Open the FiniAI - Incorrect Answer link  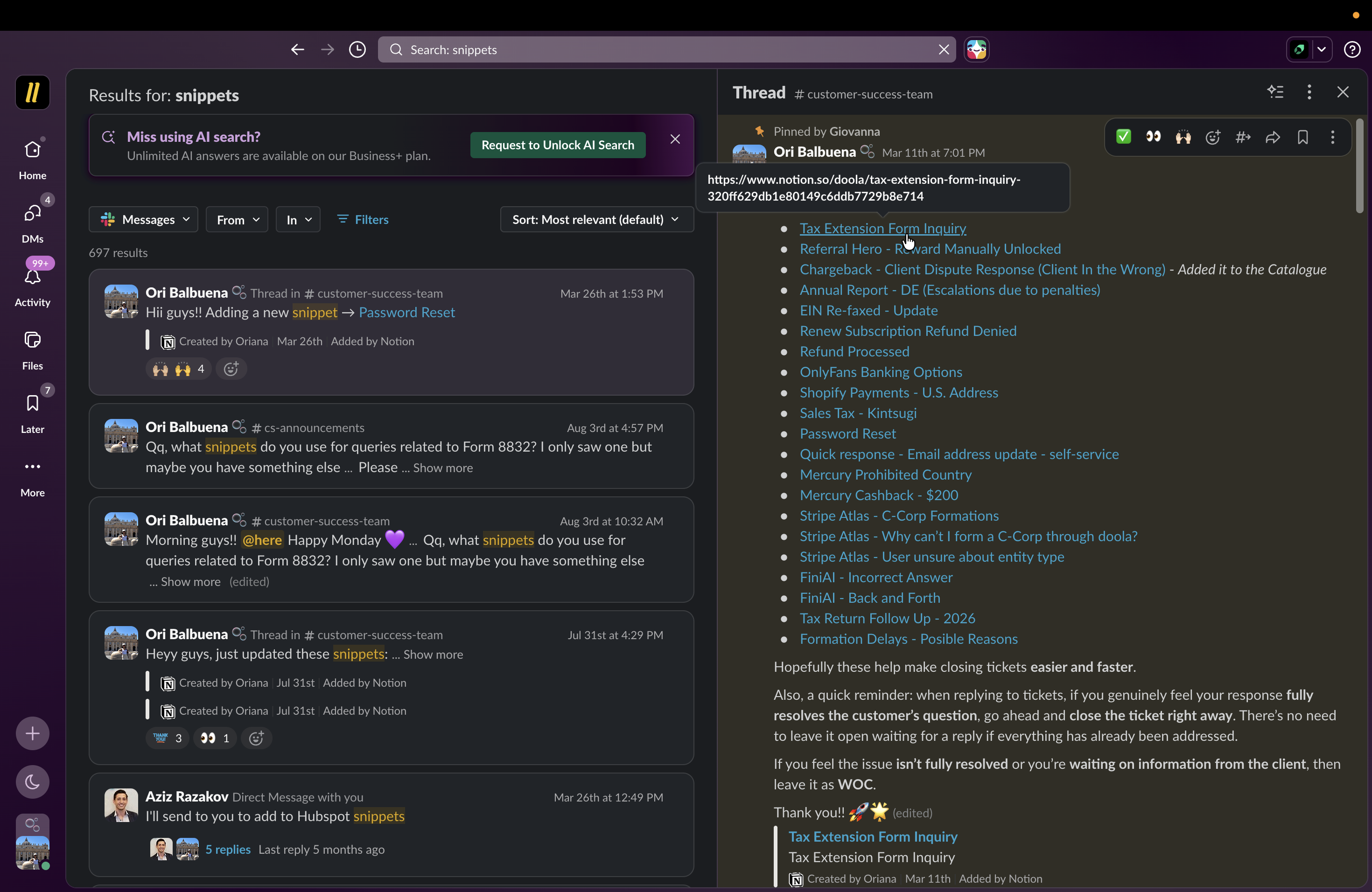click(875, 578)
